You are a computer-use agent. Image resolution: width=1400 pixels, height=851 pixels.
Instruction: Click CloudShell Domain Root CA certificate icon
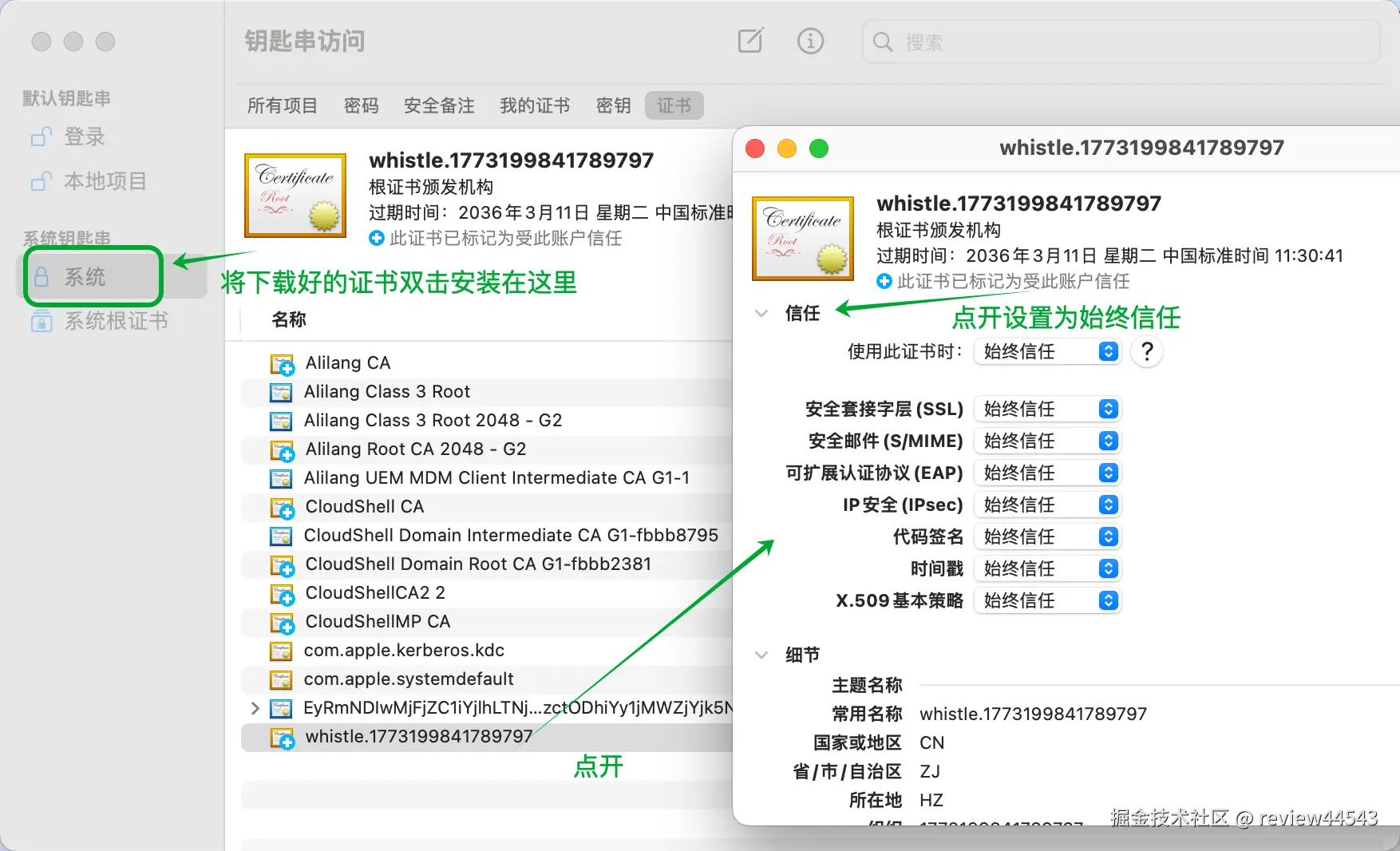pos(283,565)
